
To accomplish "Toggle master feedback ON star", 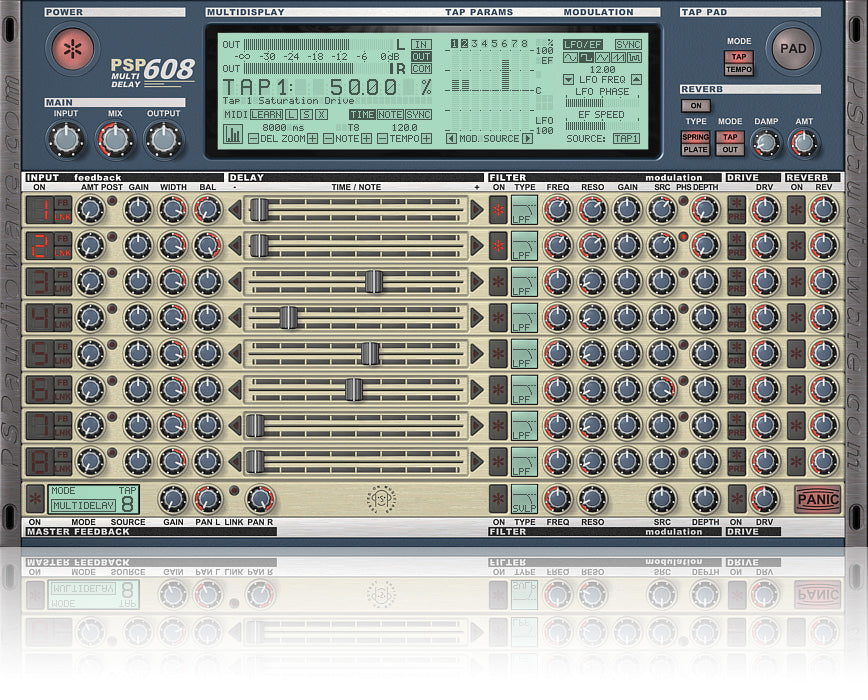I will (x=35, y=499).
